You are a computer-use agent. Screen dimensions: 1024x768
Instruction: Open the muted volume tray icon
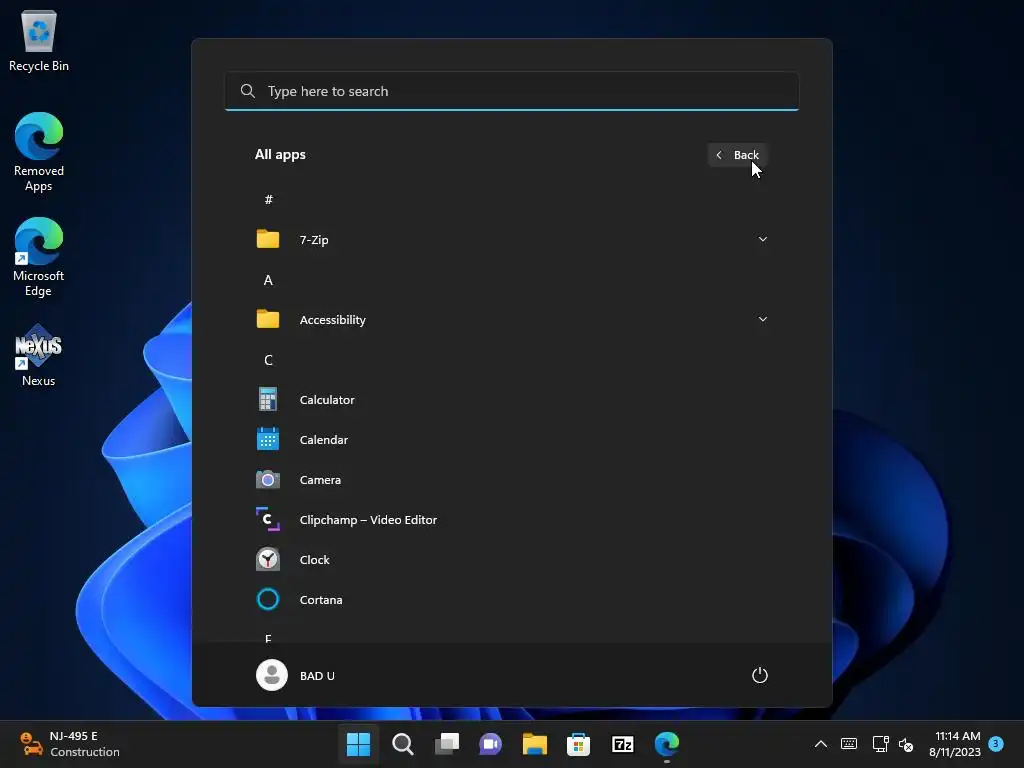coord(906,744)
